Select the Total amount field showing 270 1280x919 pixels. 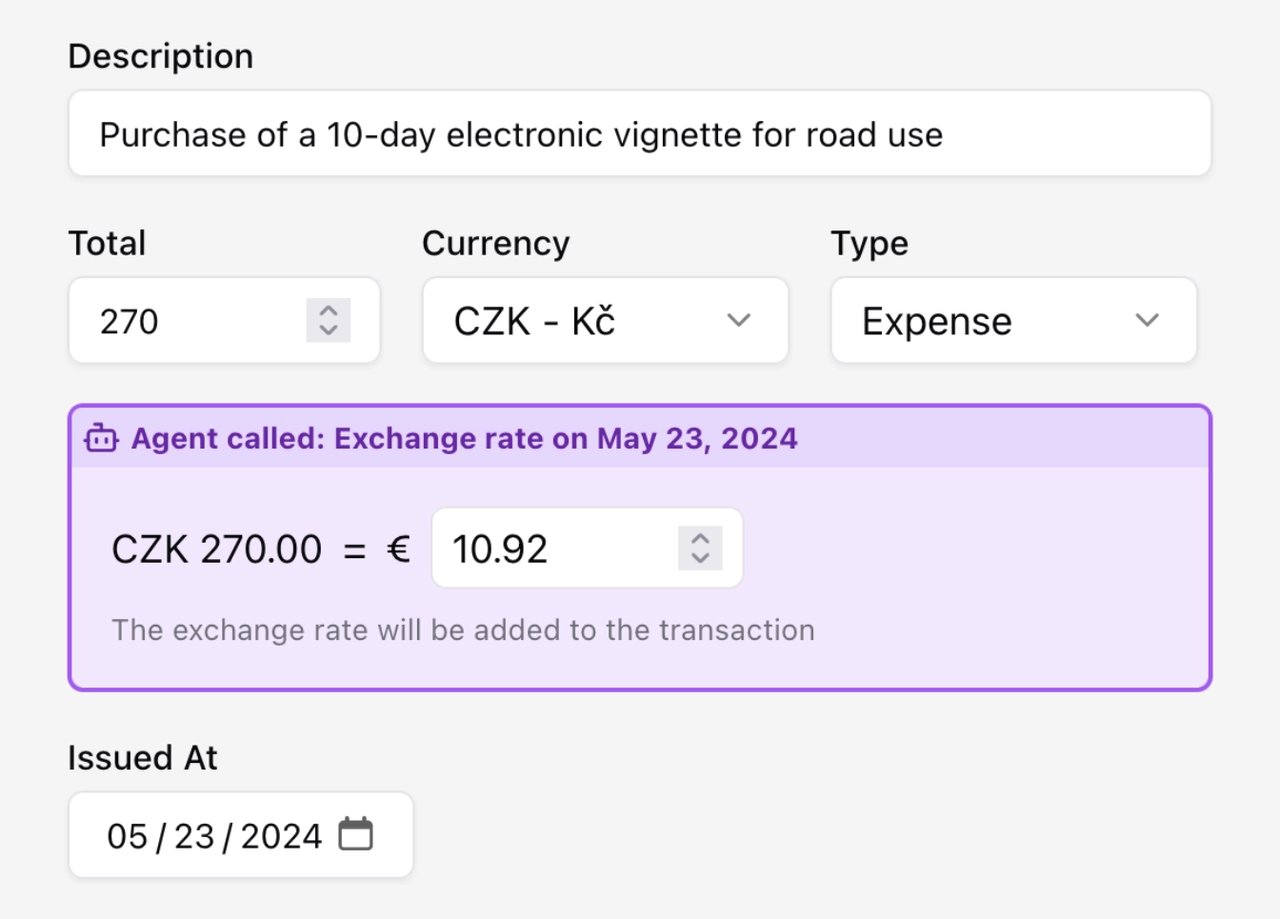180,320
